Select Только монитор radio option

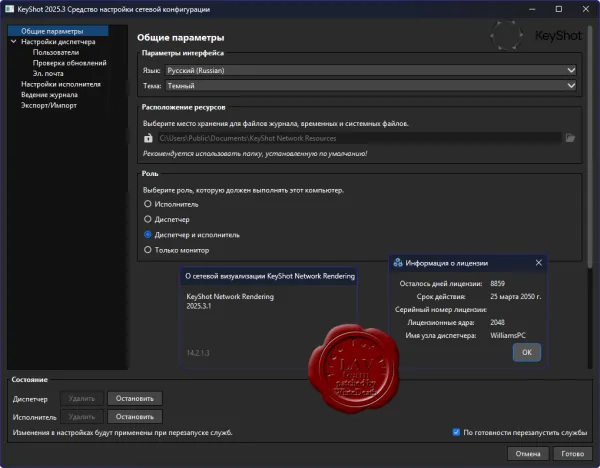click(x=148, y=250)
